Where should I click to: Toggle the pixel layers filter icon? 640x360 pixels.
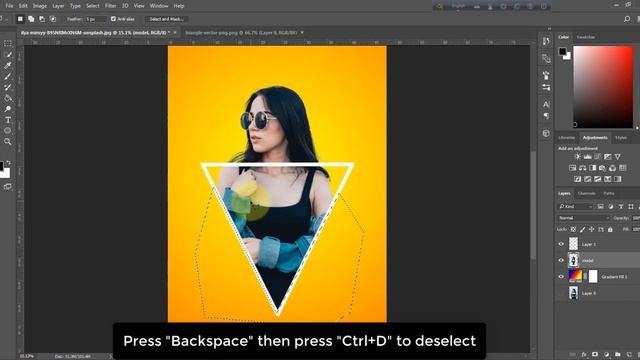(600, 207)
